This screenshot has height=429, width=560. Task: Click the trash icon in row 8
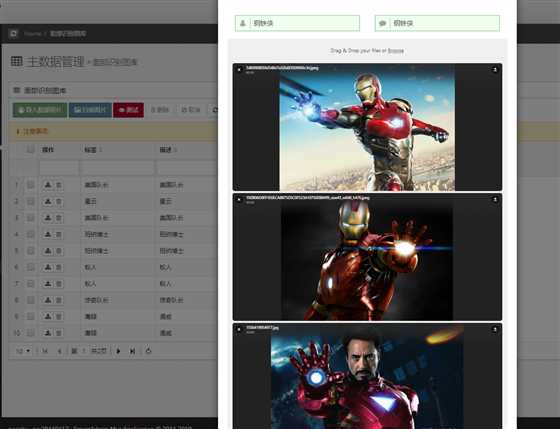coord(59,300)
